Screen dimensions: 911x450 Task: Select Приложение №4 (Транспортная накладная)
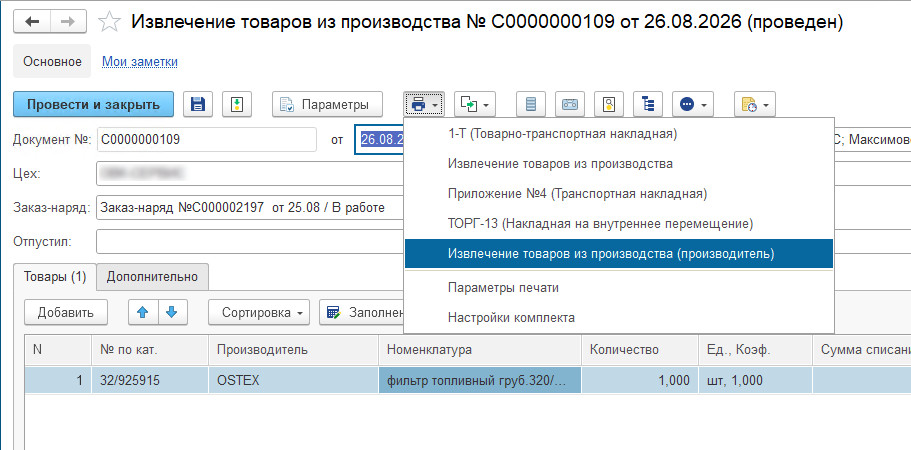click(619, 193)
